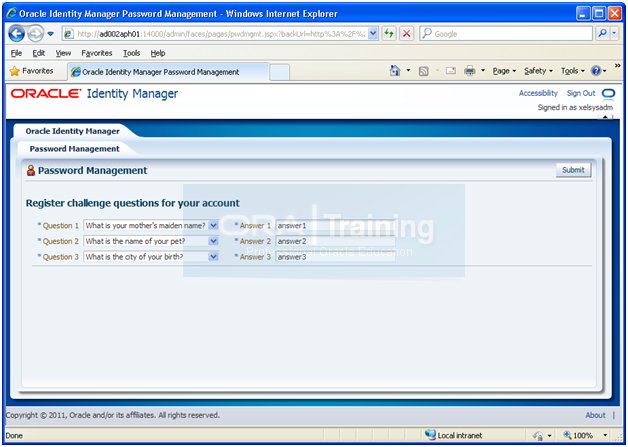Click 'Signed in as xelsysadm' text
628x447 pixels.
pos(575,107)
